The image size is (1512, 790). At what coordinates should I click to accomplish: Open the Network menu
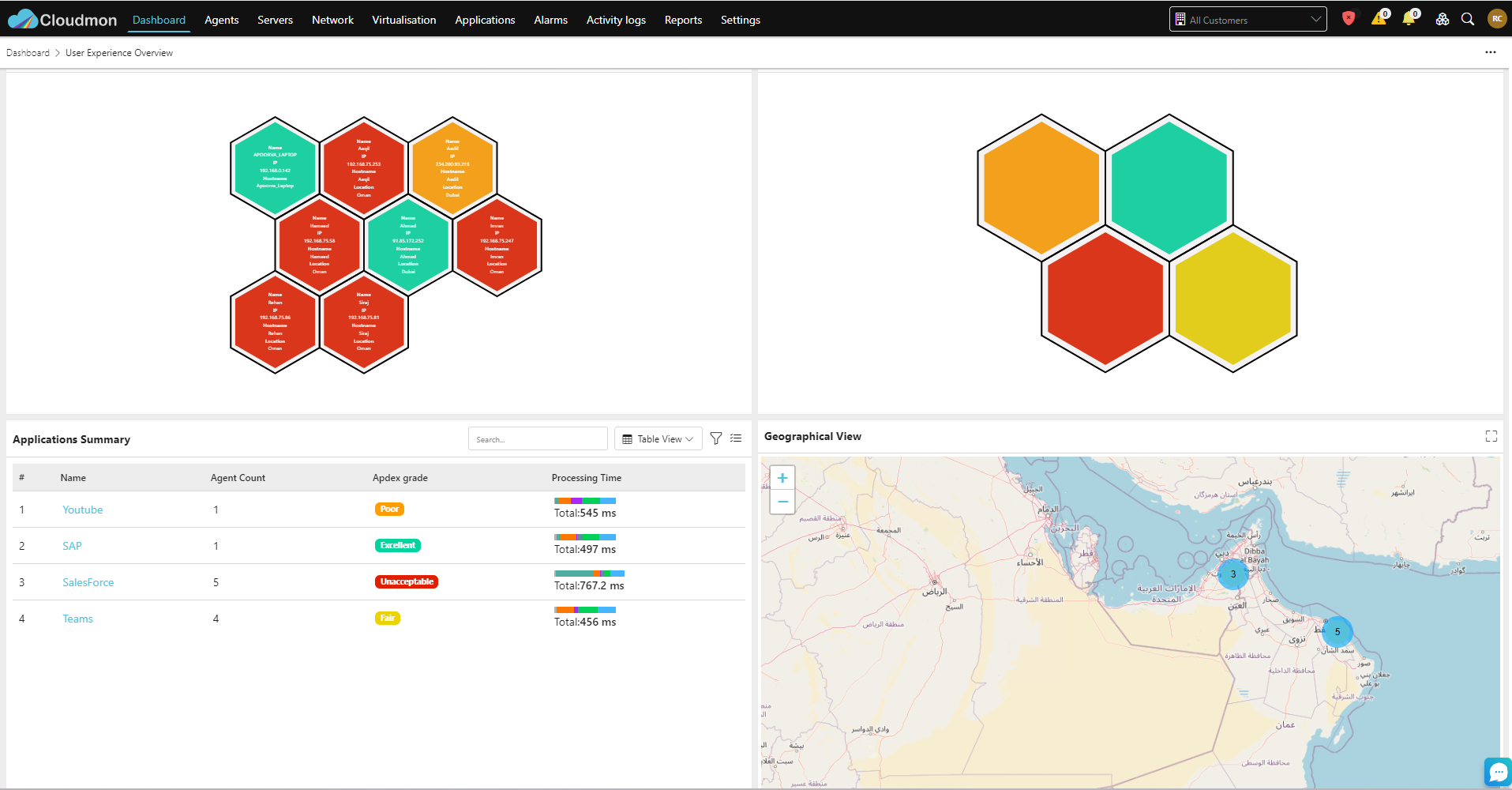pos(332,20)
